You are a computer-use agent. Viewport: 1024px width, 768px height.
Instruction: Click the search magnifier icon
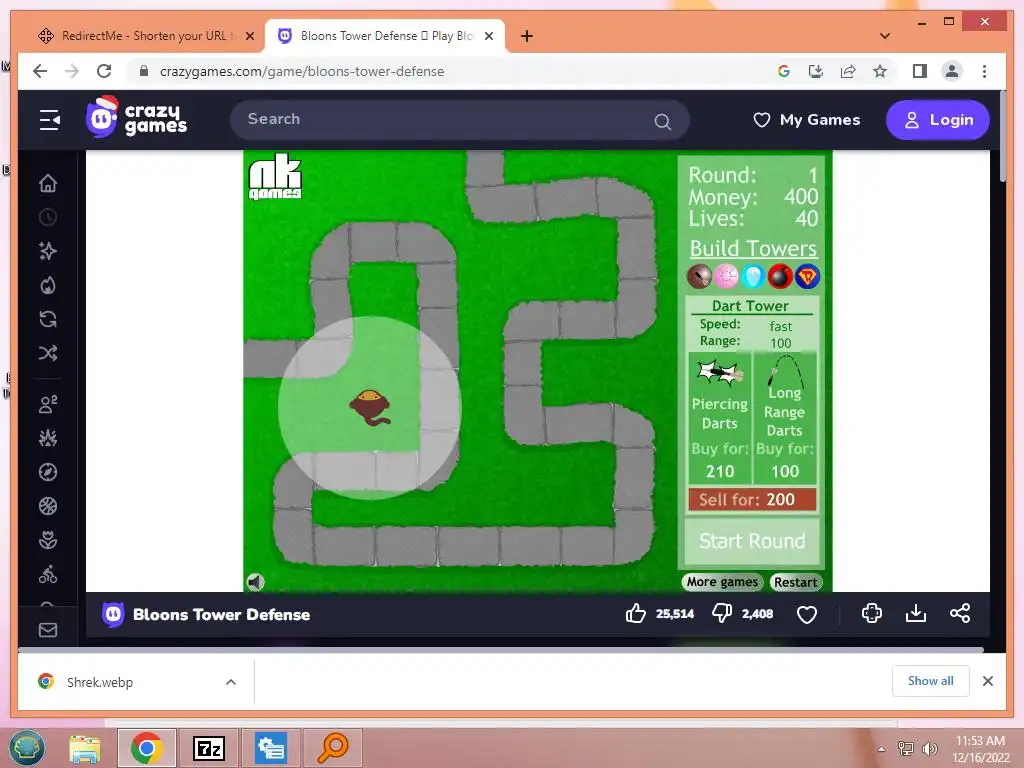pos(663,121)
